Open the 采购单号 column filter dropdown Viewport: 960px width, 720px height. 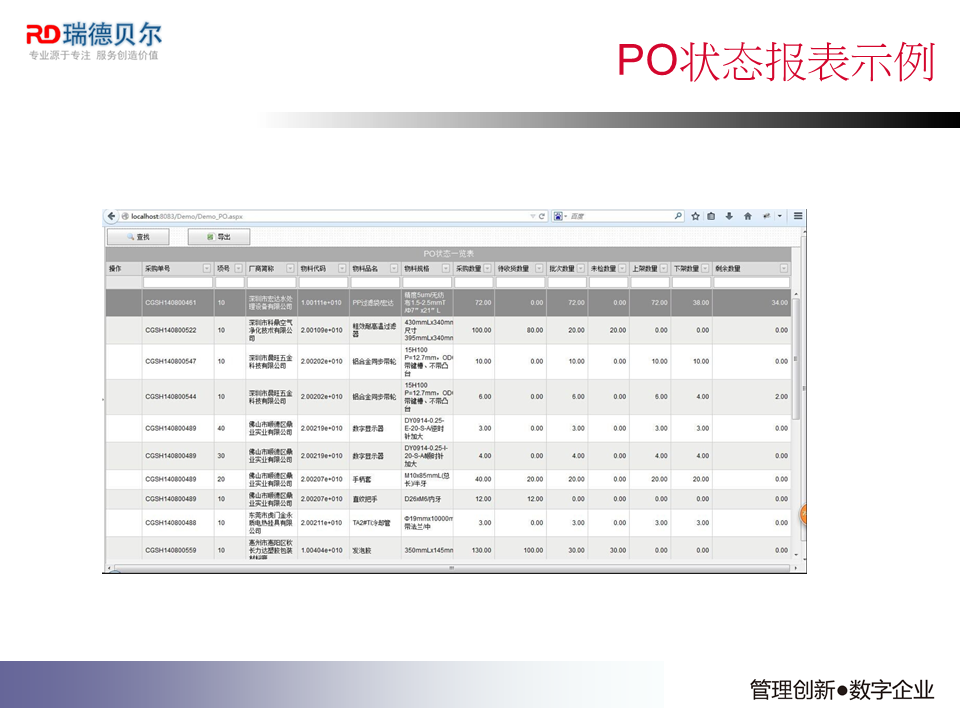[207, 268]
